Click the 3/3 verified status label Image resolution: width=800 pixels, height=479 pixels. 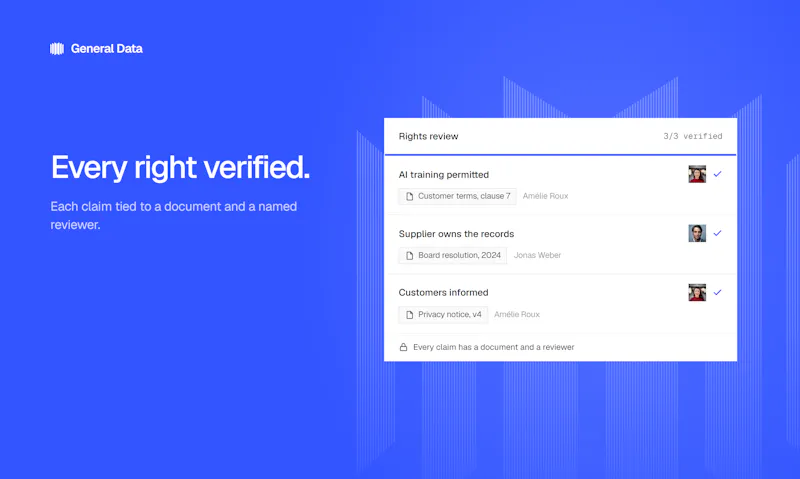[x=693, y=136]
